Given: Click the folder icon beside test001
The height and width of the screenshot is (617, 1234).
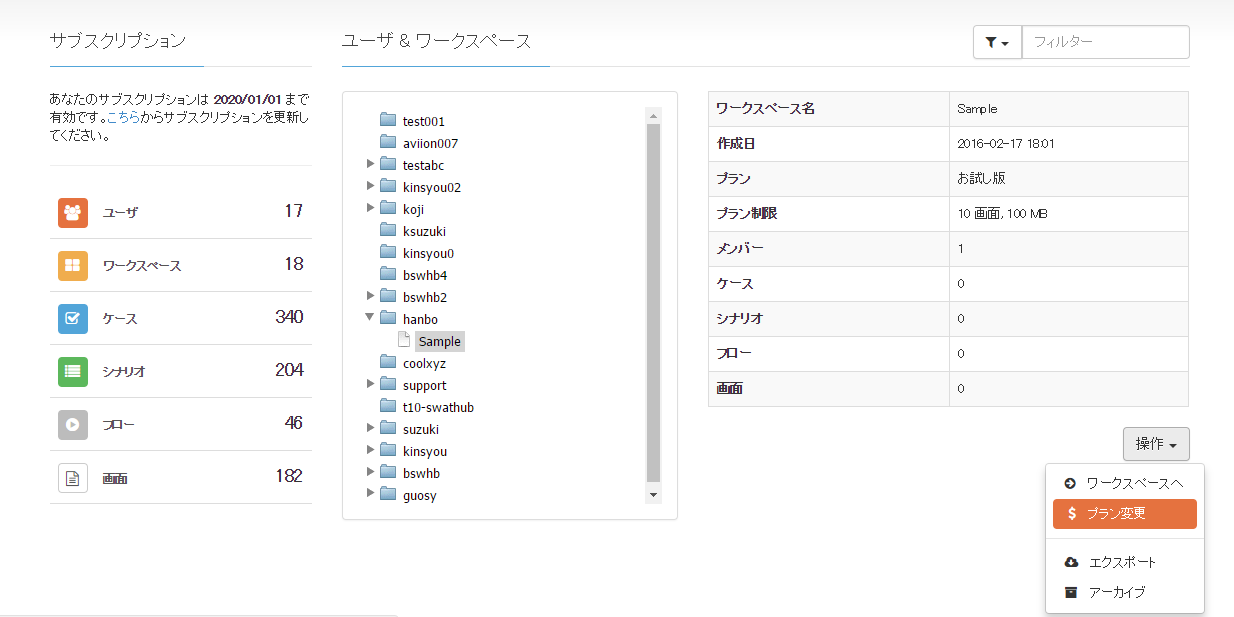Looking at the screenshot, I should point(388,120).
